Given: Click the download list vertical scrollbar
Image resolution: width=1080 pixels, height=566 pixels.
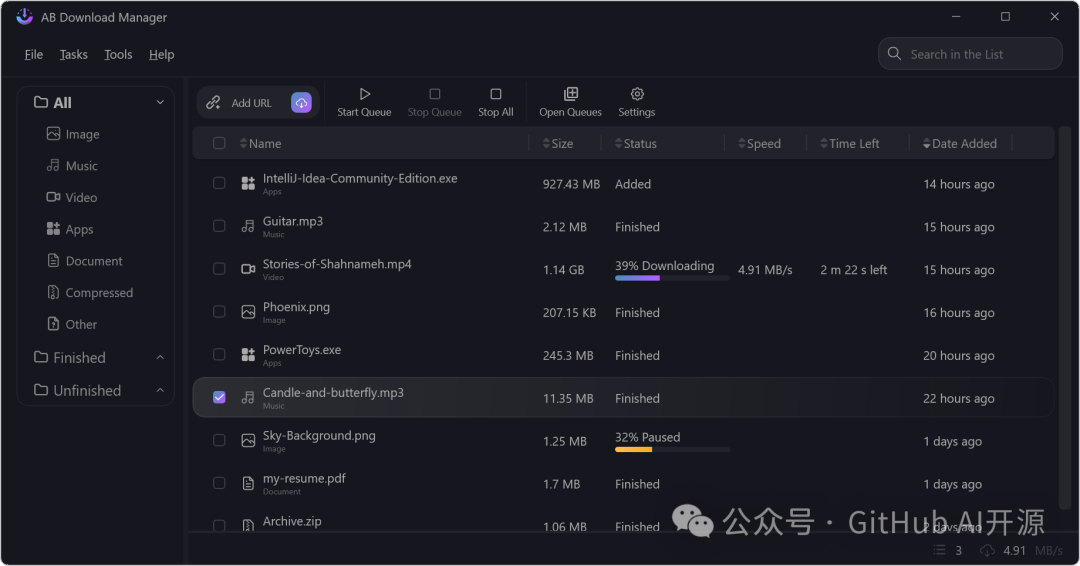Looking at the screenshot, I should (x=1065, y=317).
